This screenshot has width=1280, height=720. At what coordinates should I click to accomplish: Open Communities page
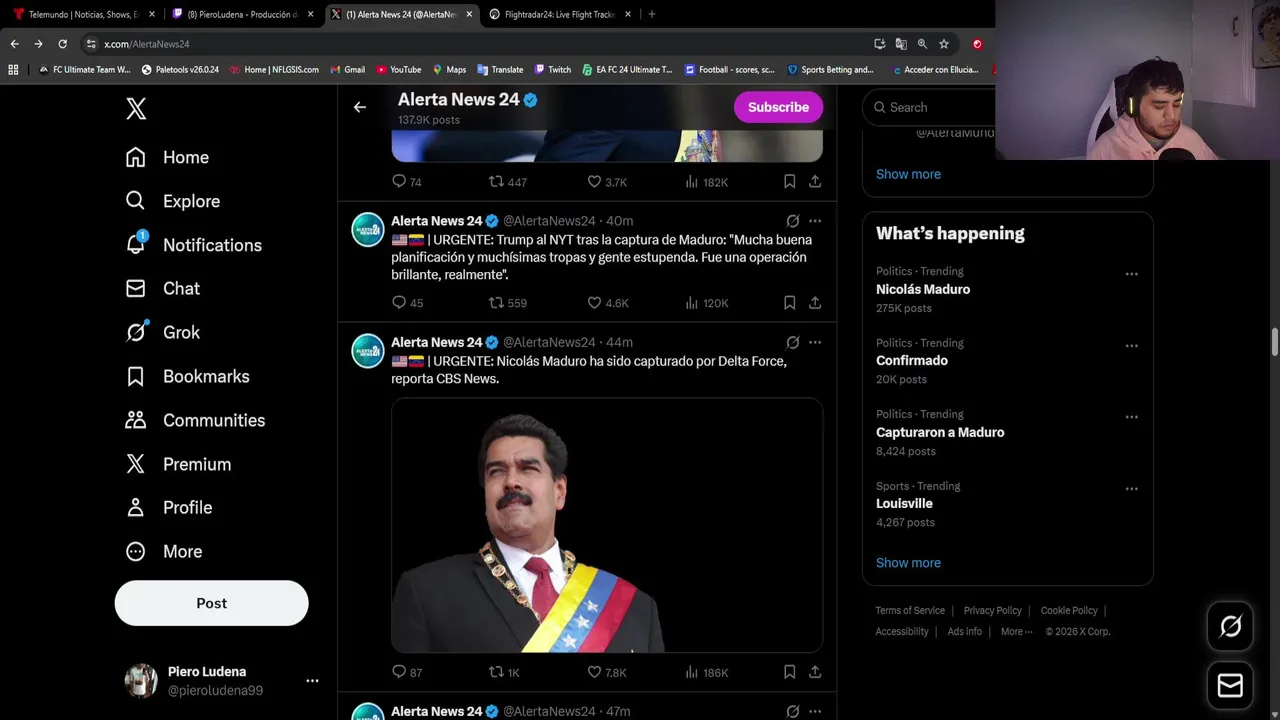point(195,420)
